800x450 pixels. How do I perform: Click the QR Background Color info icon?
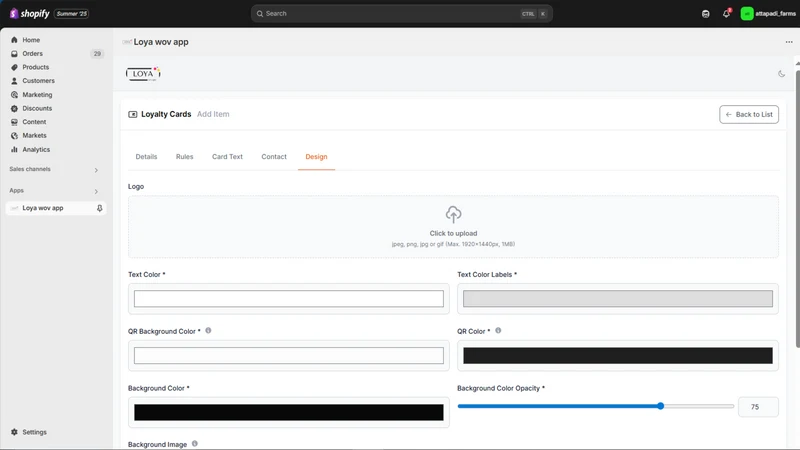coord(208,331)
